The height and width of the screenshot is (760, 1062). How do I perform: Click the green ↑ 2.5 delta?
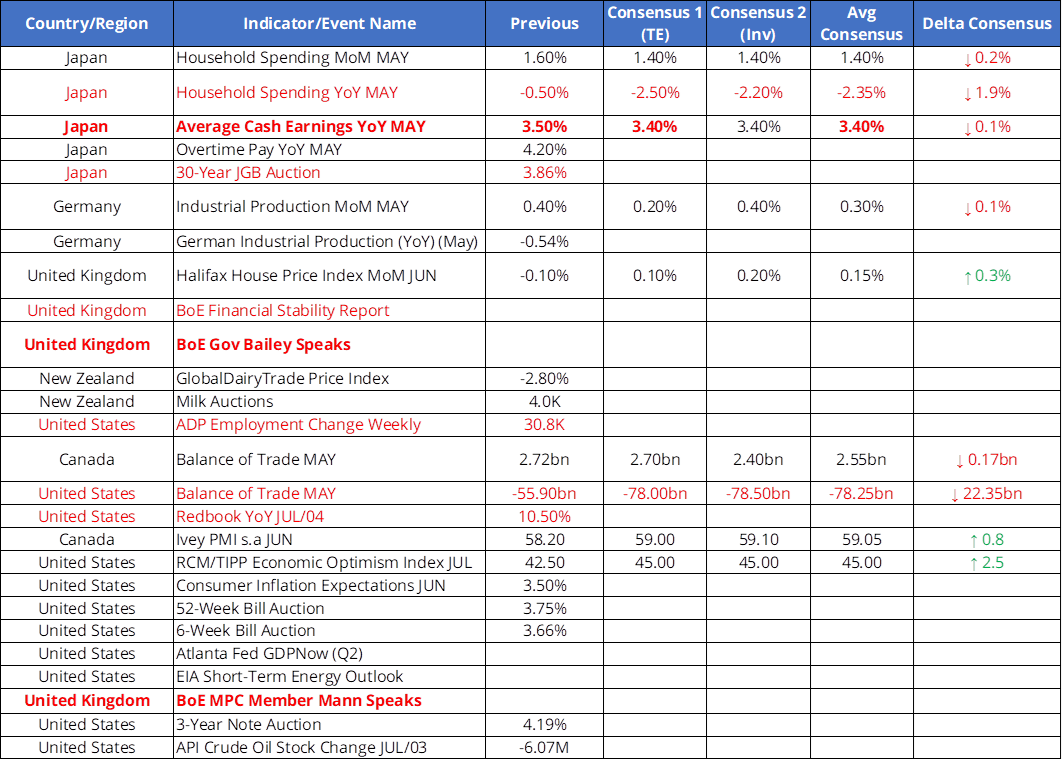pos(987,563)
